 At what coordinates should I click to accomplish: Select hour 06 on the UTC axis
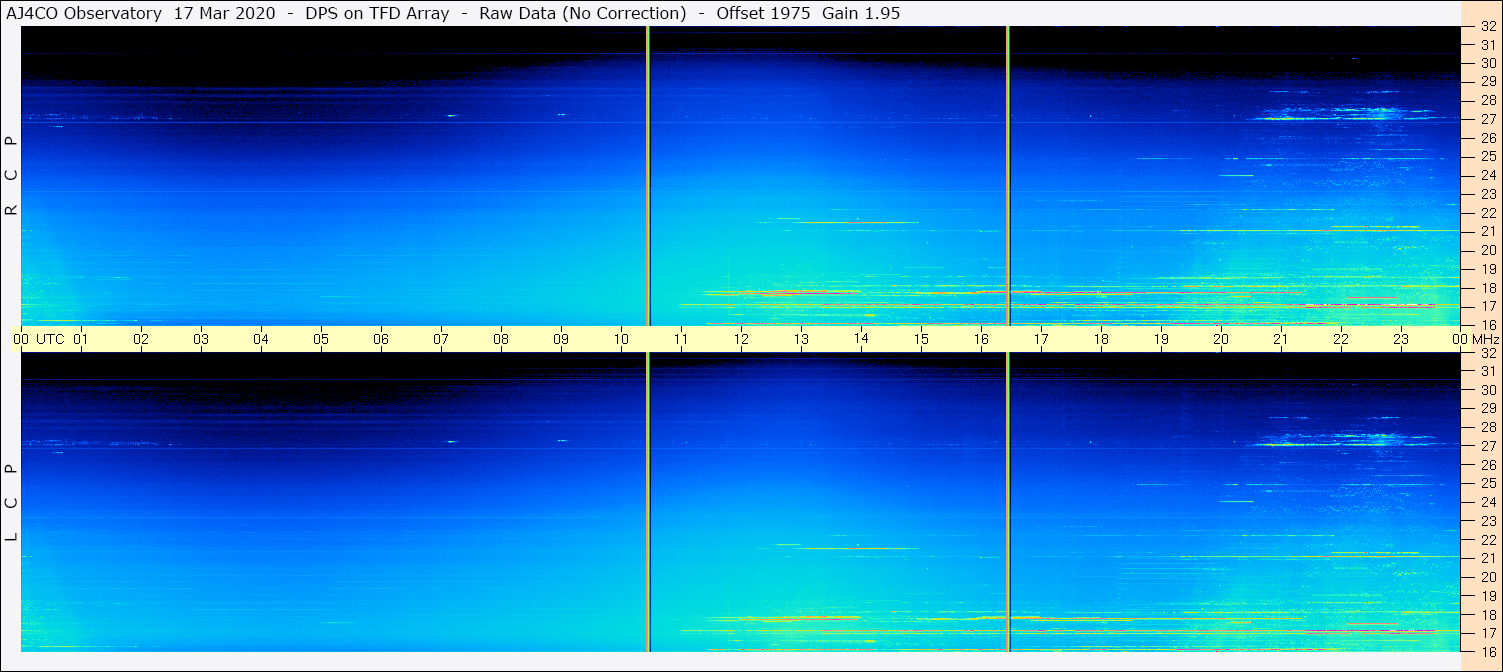(x=381, y=339)
